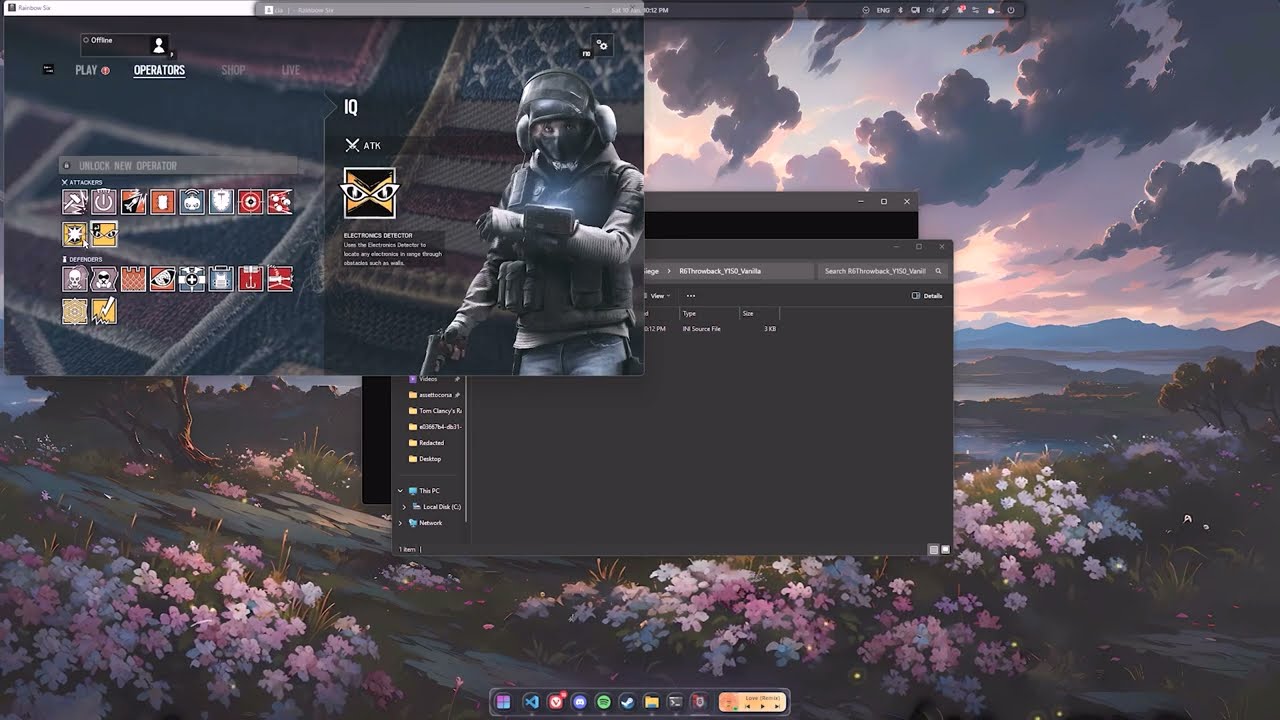Switch Explorer to details list view

pyautogui.click(x=934, y=549)
